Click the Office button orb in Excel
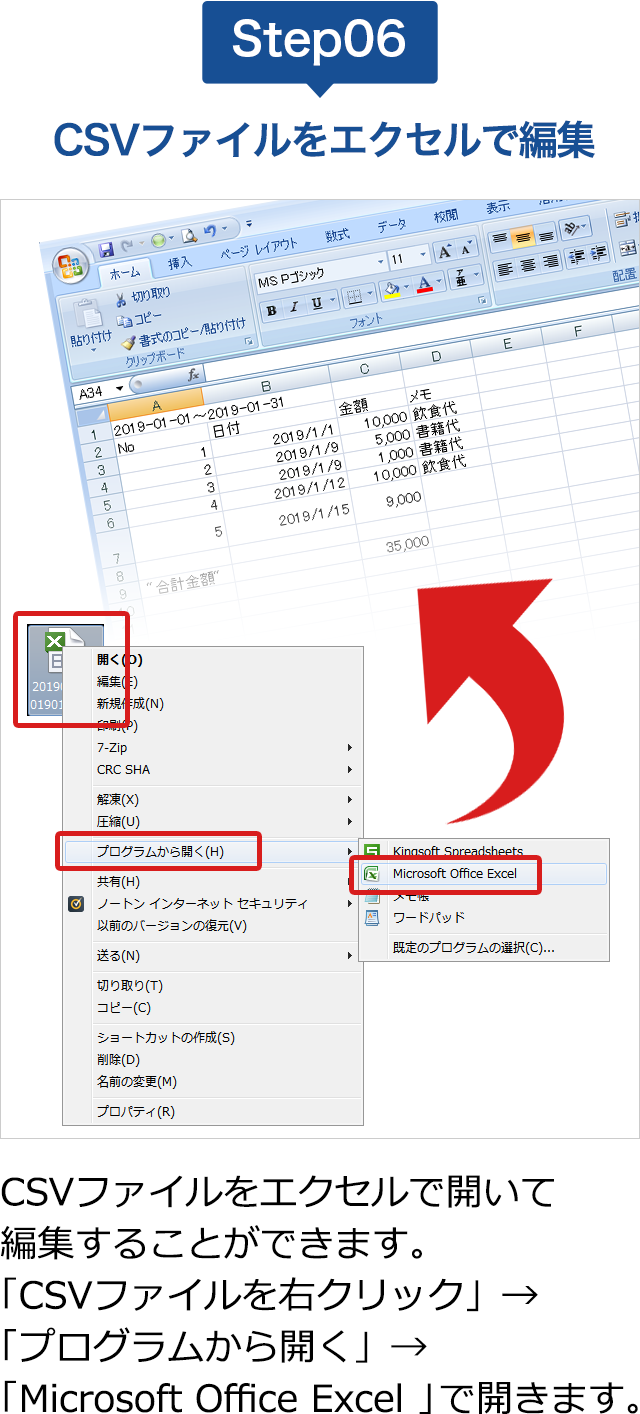The width and height of the screenshot is (640, 1414). pos(72,267)
